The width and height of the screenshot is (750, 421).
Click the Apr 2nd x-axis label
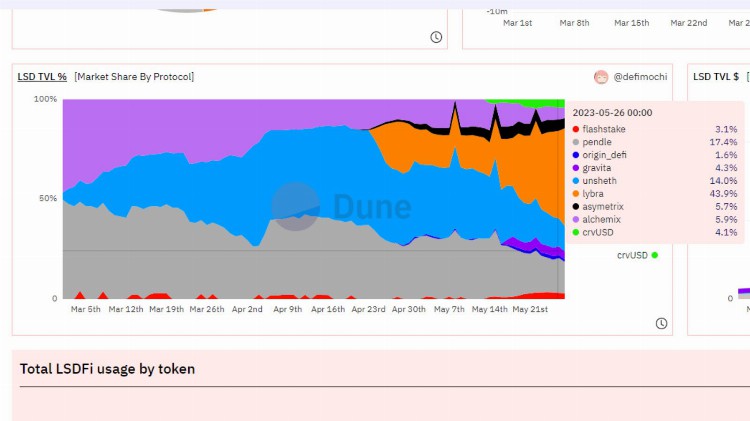[247, 310]
